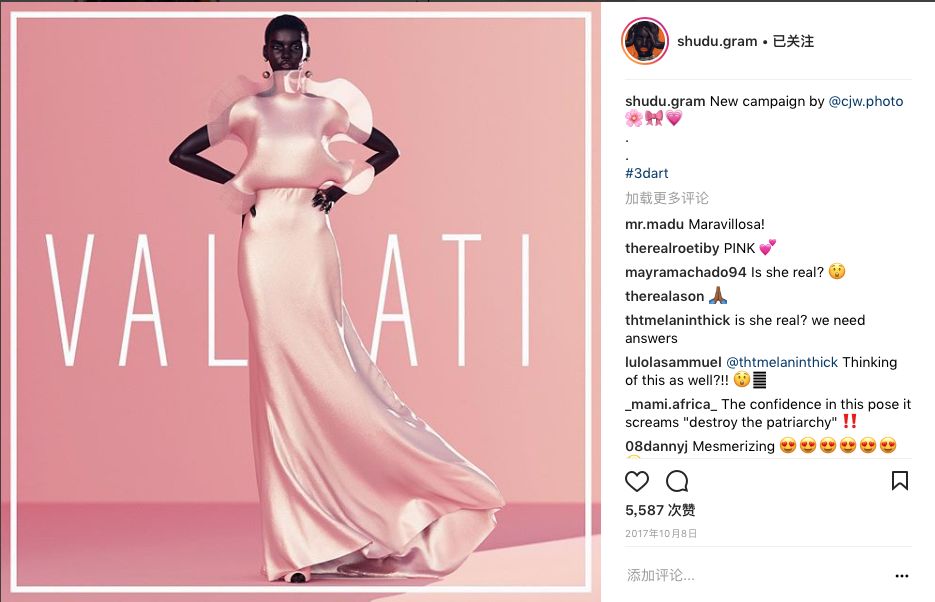Screen dimensions: 935x602
Task: Open therealroetiby commenter profile
Action: (672, 249)
